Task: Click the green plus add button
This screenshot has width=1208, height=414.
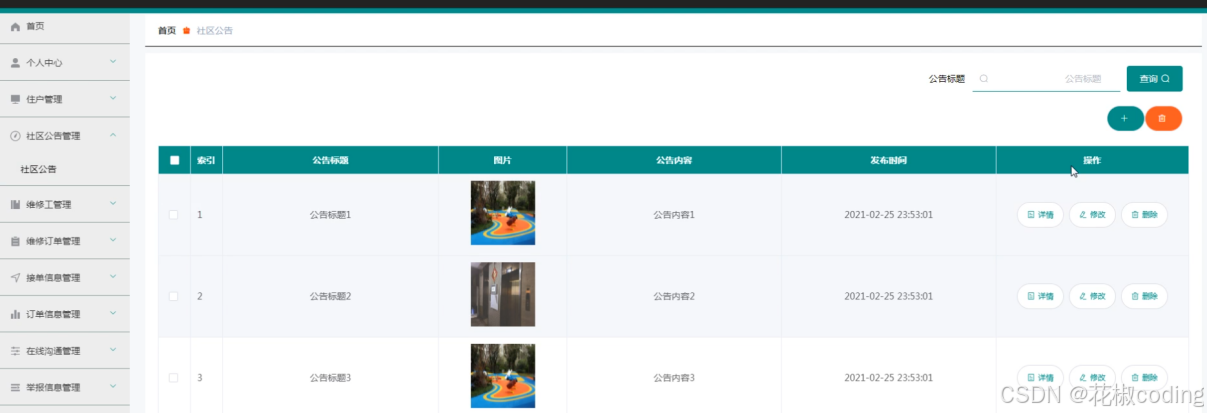Action: click(1125, 118)
